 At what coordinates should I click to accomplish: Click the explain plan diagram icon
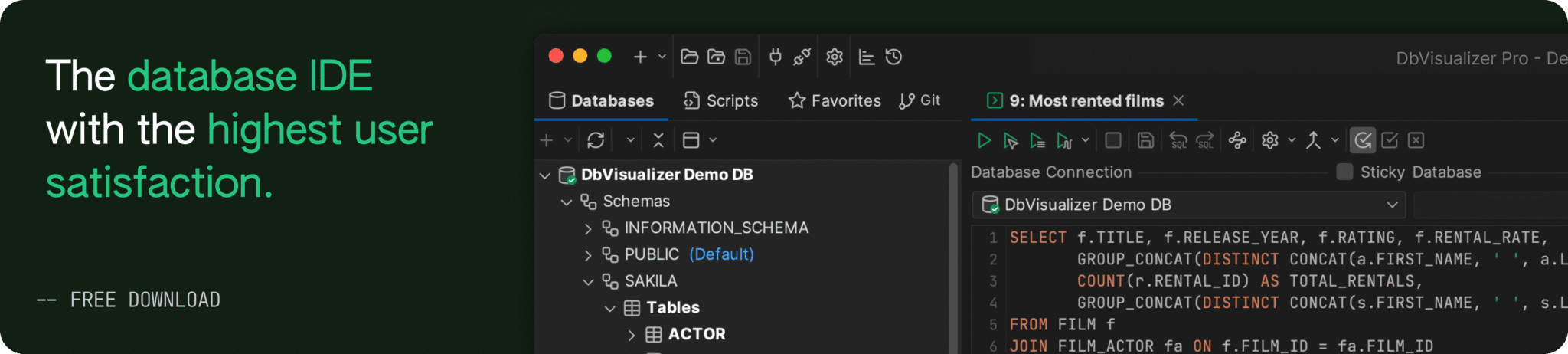pyautogui.click(x=1236, y=140)
